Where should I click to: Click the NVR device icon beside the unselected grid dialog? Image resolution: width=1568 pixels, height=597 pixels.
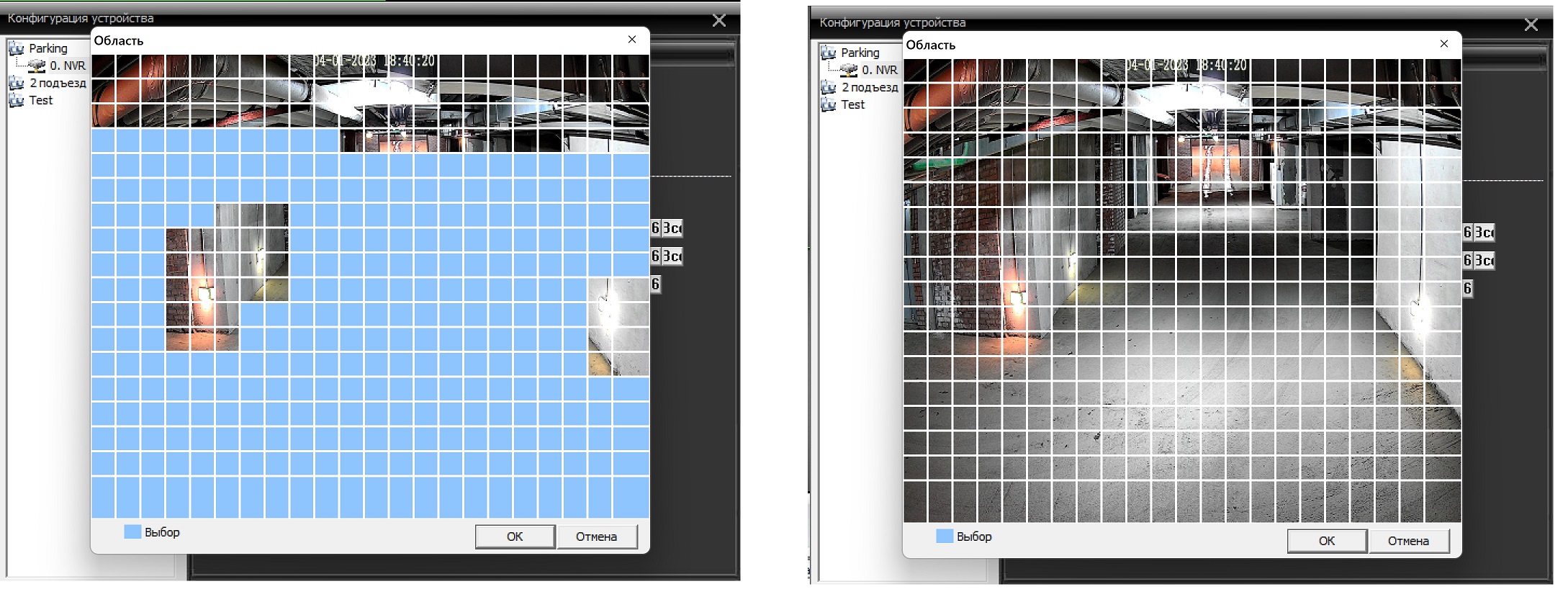tap(849, 70)
